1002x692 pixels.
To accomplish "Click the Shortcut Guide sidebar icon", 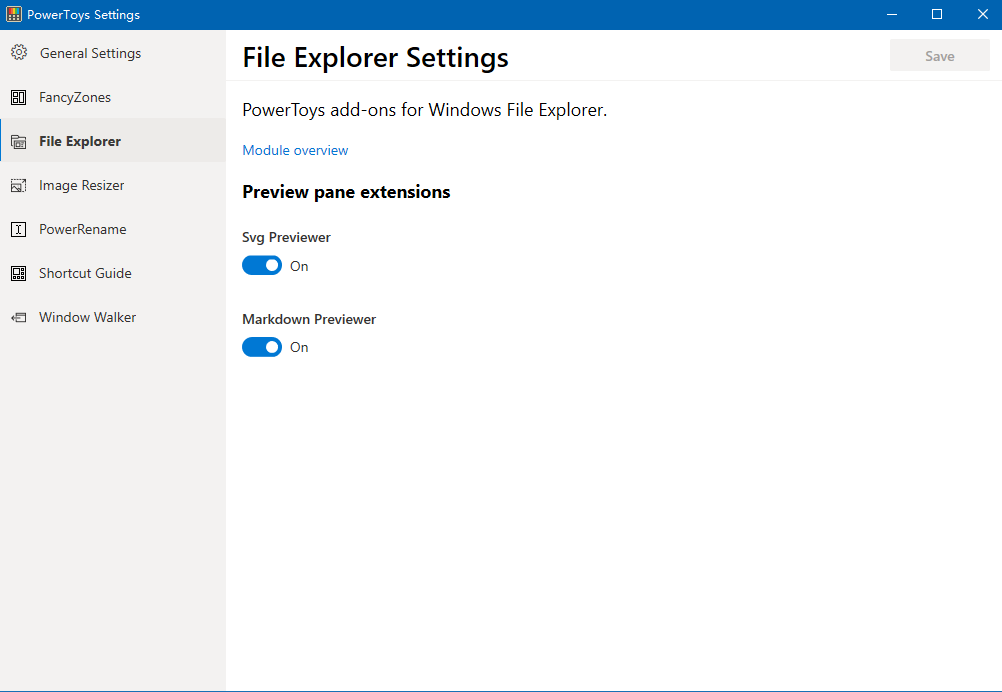I will pyautogui.click(x=19, y=273).
